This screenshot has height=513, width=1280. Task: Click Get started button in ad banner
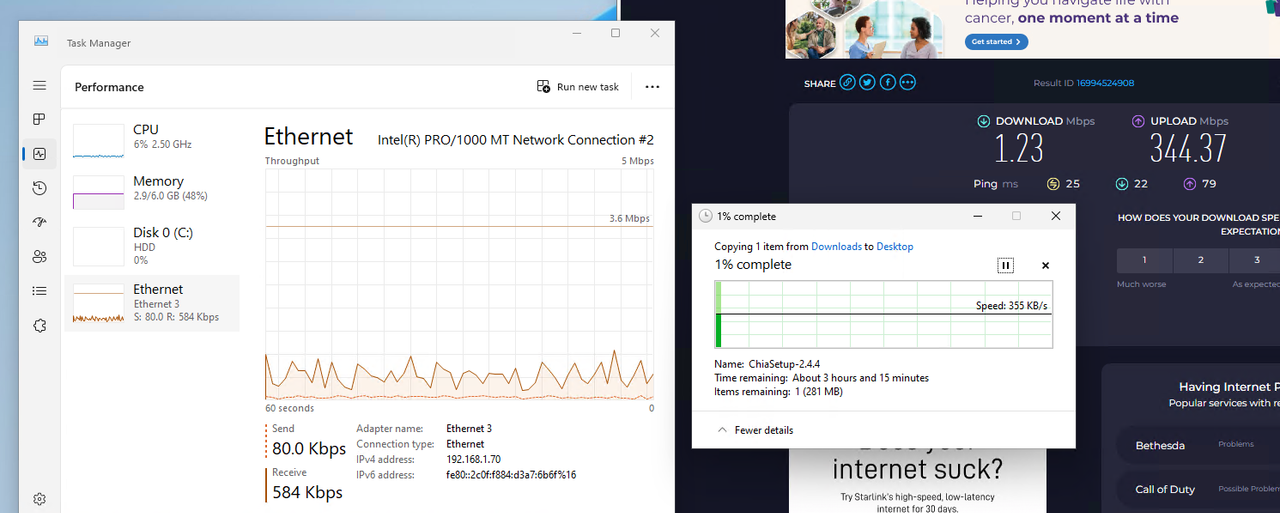[996, 42]
